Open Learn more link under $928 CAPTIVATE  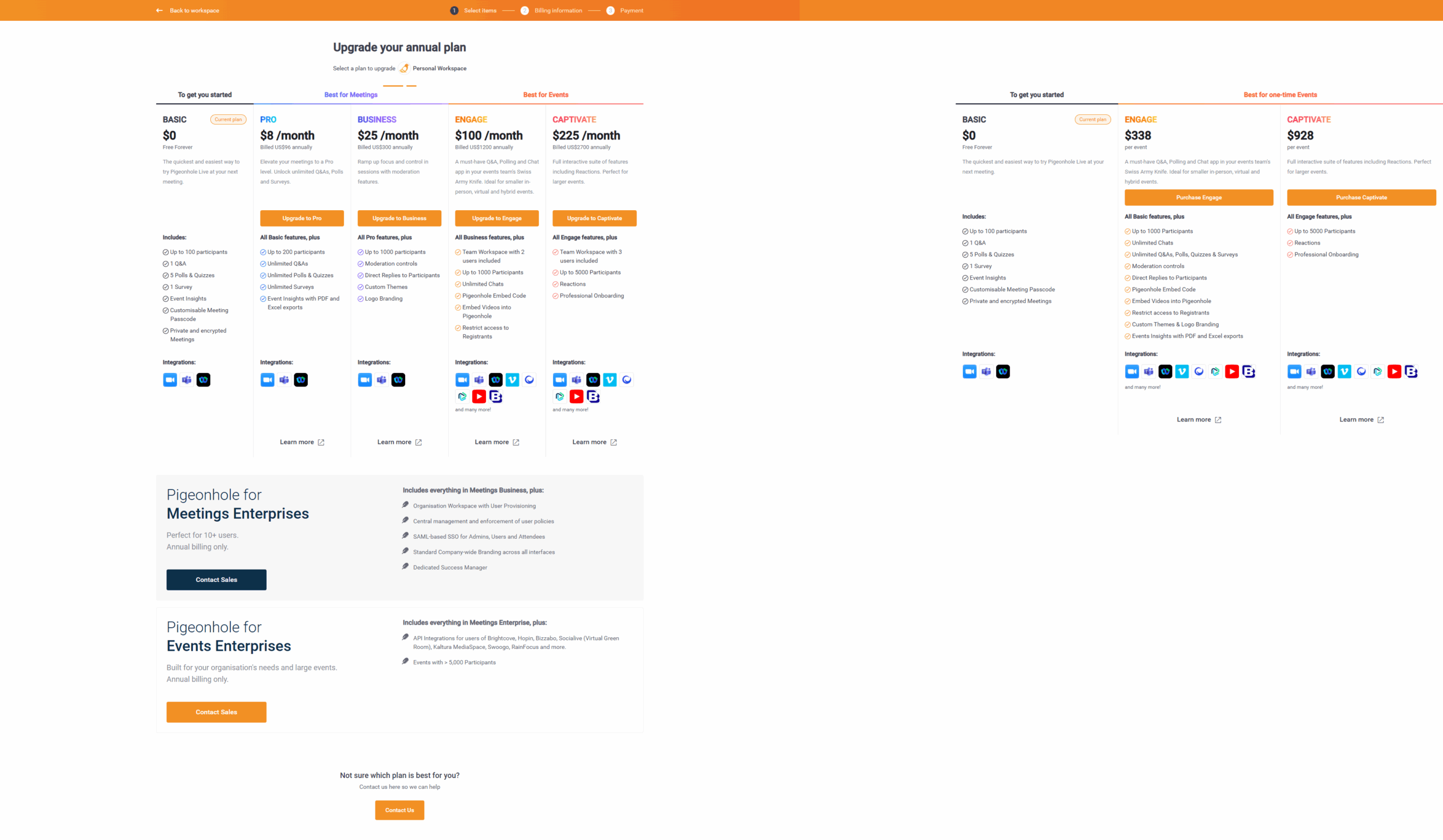click(x=1356, y=419)
